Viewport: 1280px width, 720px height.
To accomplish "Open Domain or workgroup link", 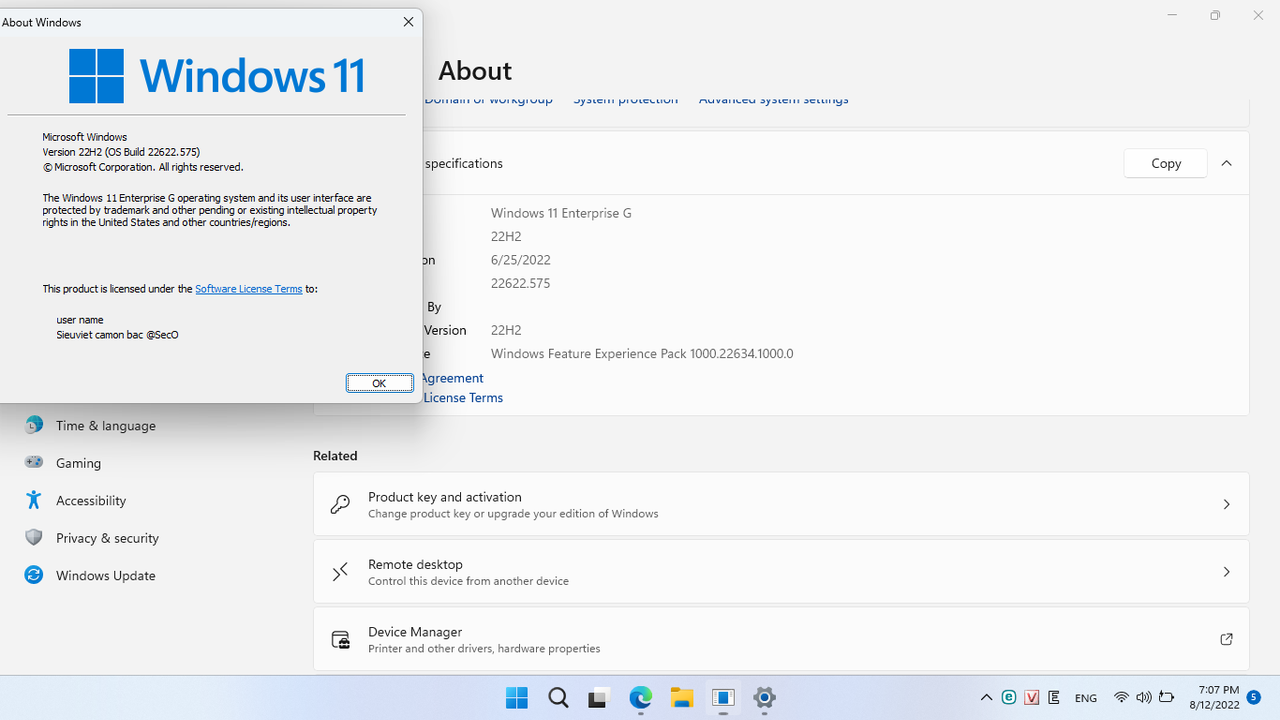I will click(488, 100).
